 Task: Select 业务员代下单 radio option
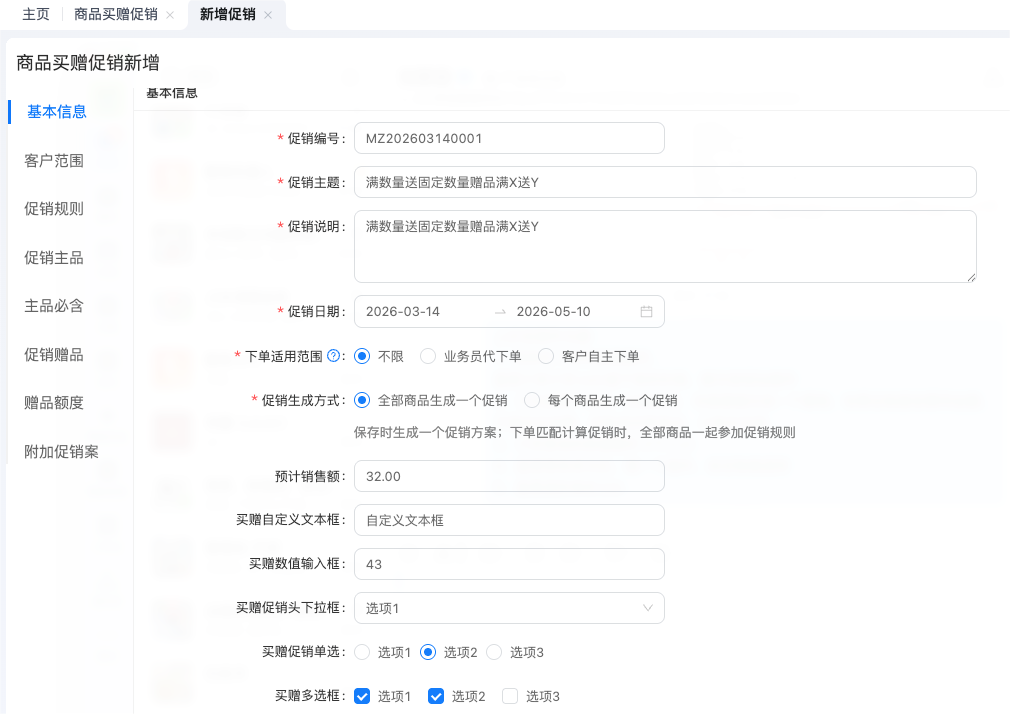[x=428, y=356]
